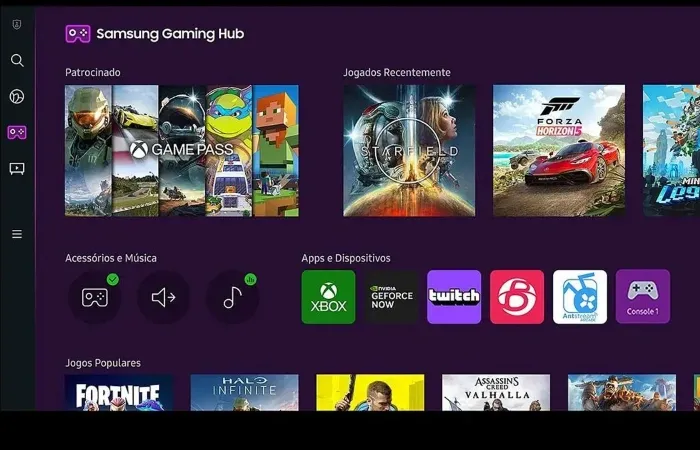The image size is (700, 450).
Task: Launch the Antstream Arcade app
Action: pos(580,297)
